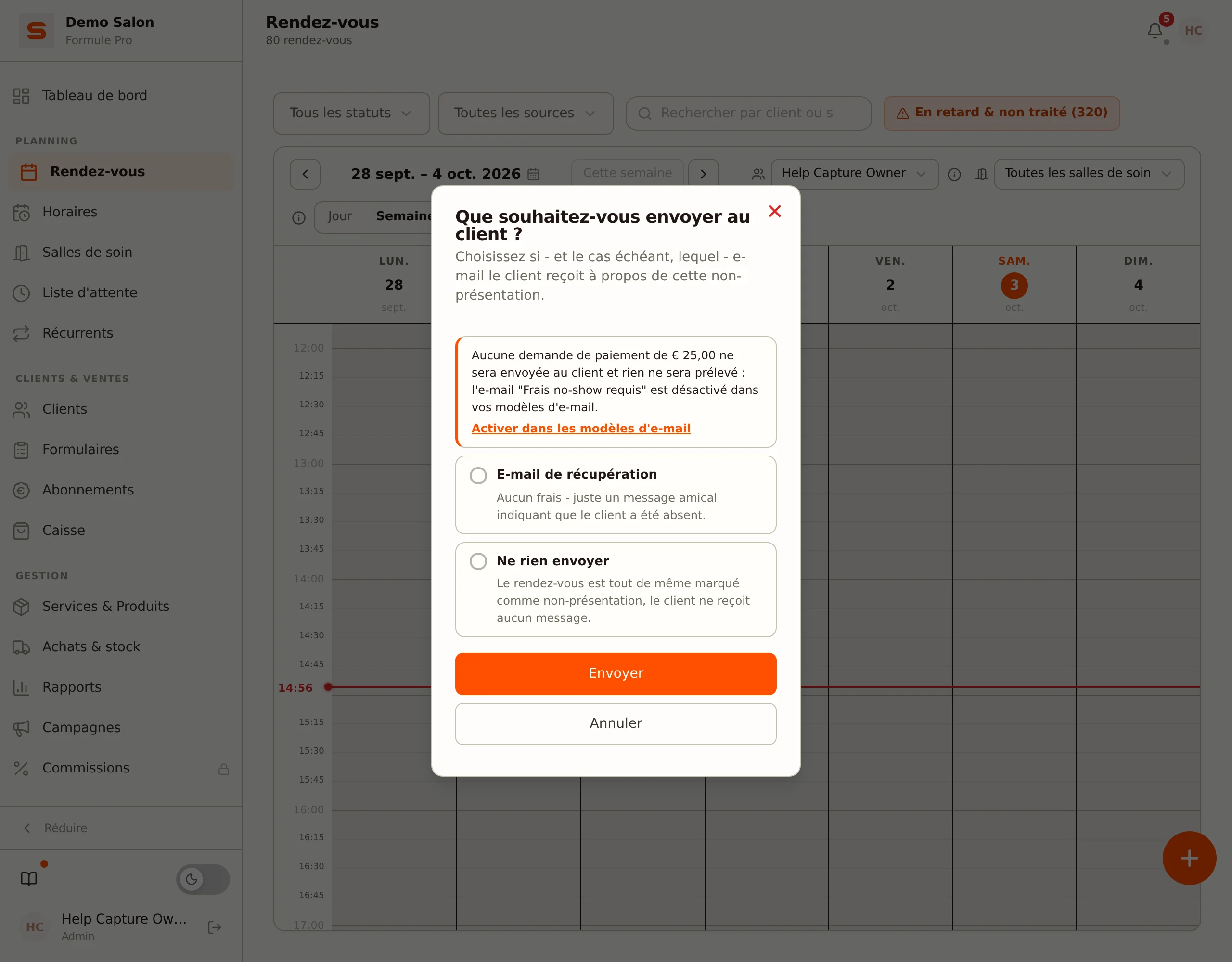Open the help book icon
1232x962 pixels.
pos(29,878)
